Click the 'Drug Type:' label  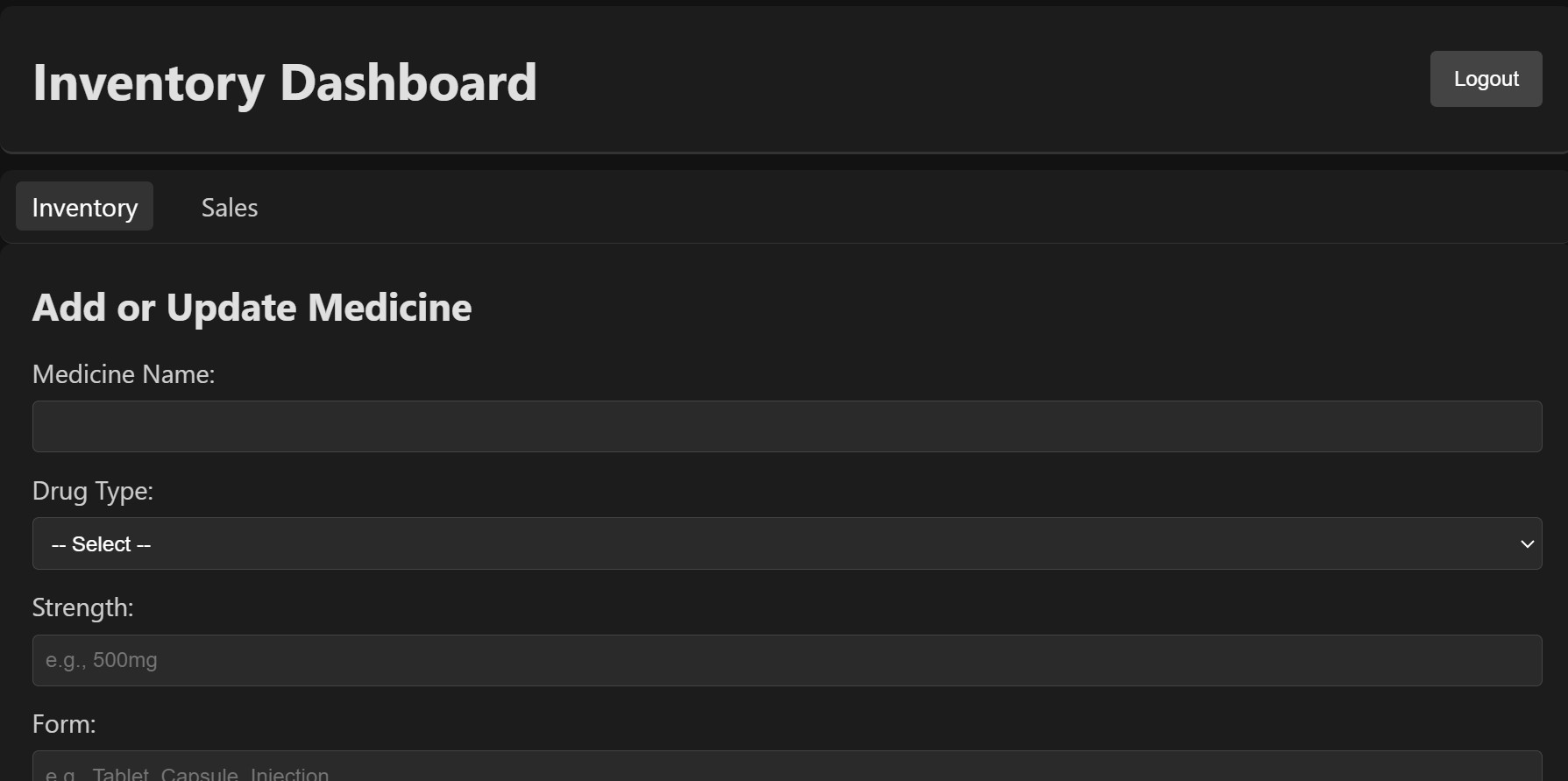[x=93, y=491]
